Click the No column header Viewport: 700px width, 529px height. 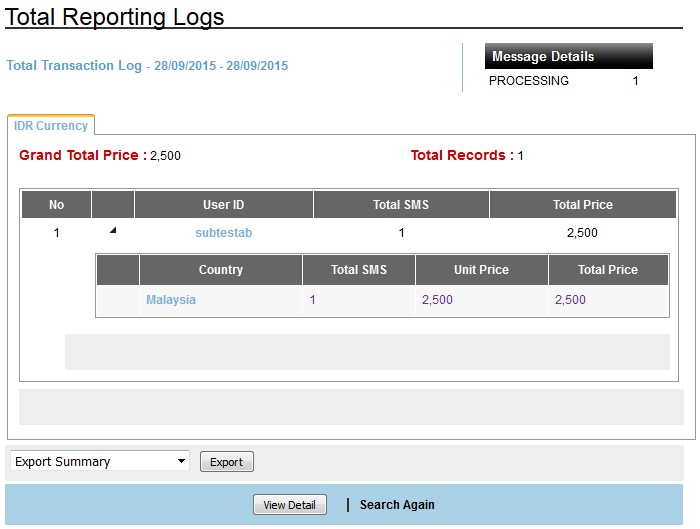click(57, 204)
